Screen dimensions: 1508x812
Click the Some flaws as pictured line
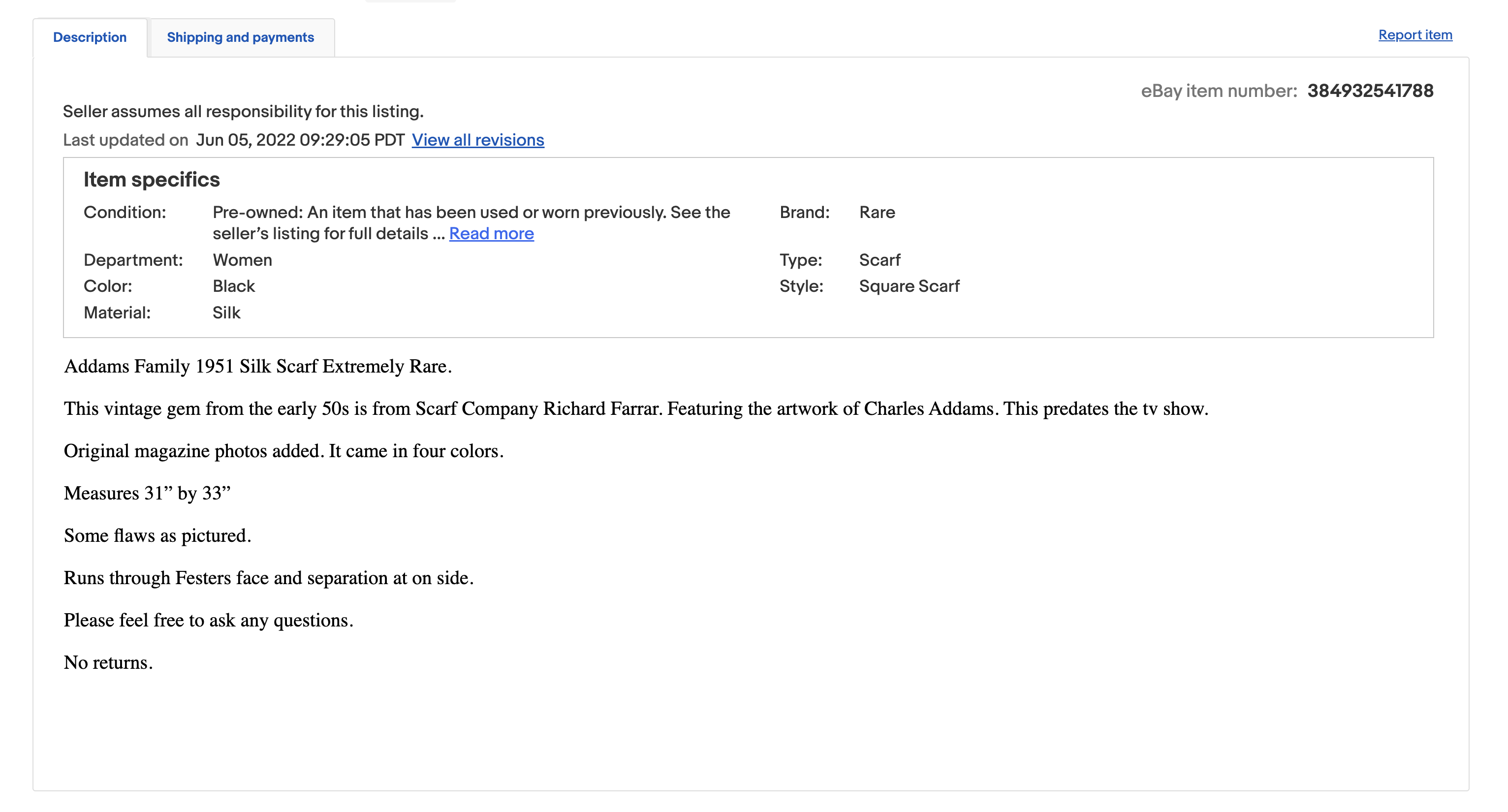coord(157,536)
